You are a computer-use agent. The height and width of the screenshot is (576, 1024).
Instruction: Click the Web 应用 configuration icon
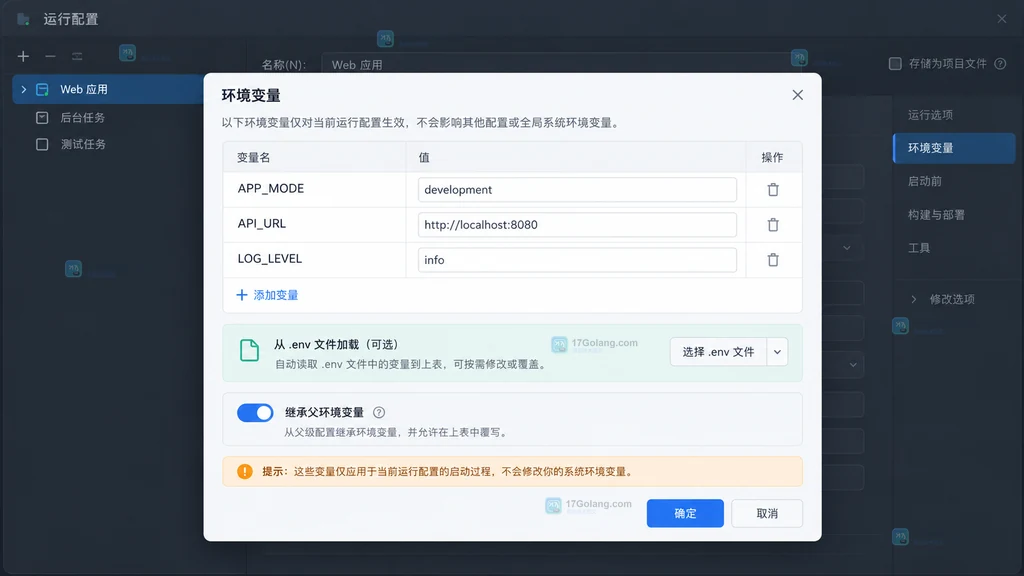[42, 89]
